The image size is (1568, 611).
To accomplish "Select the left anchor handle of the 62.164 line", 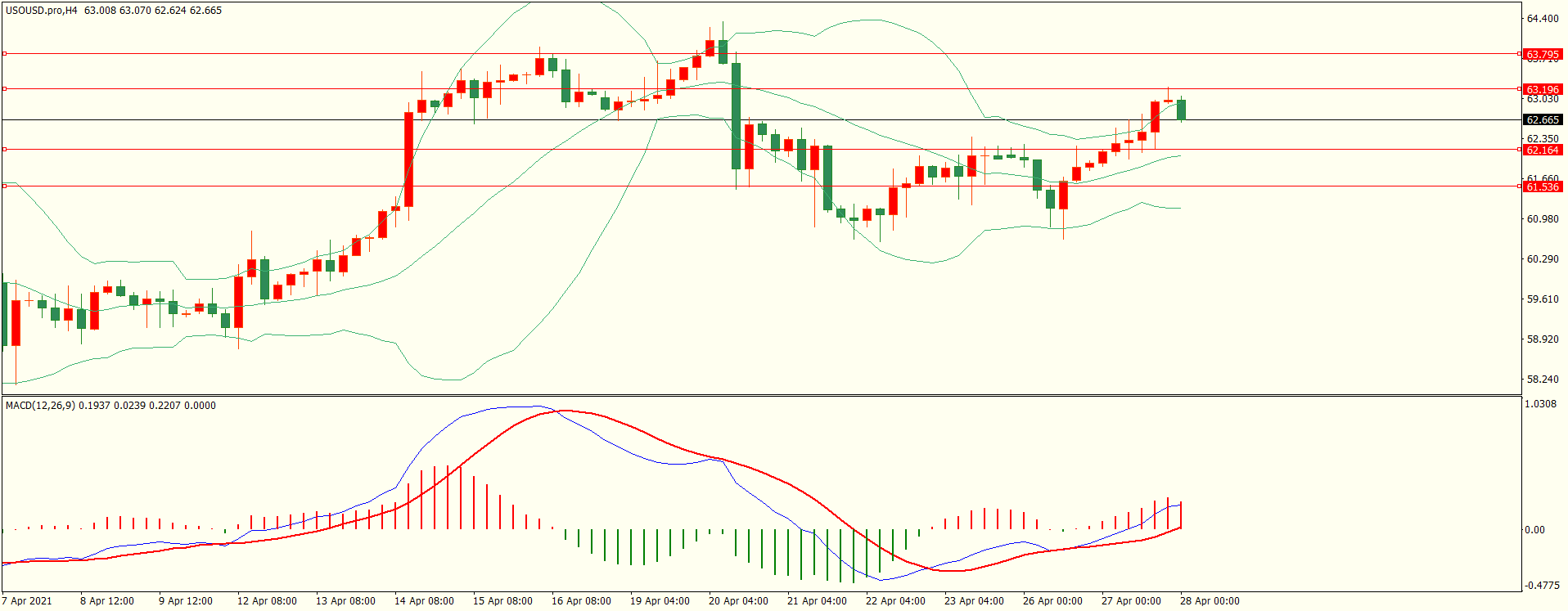I will tap(4, 149).
